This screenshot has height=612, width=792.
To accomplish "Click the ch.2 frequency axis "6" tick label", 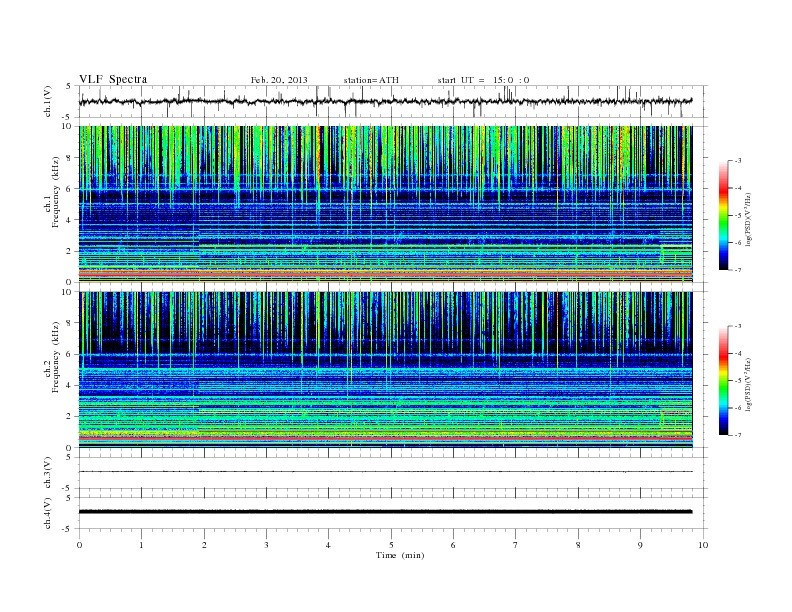I will click(x=69, y=354).
